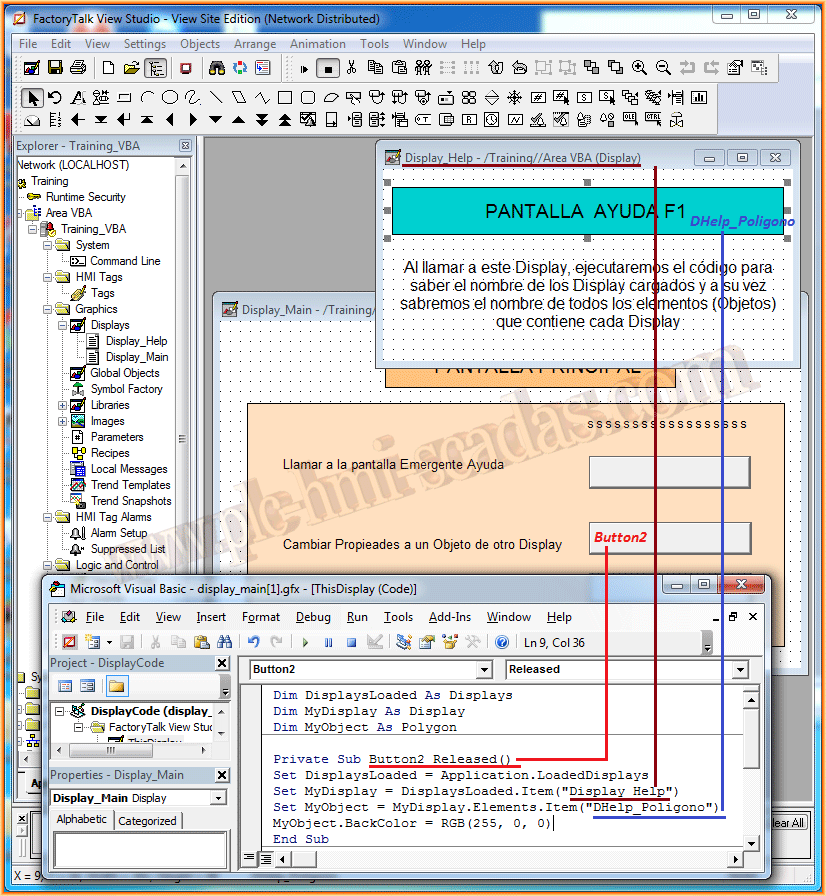This screenshot has height=896, width=826.
Task: Toggle Folders view in Project pane
Action: (x=116, y=686)
